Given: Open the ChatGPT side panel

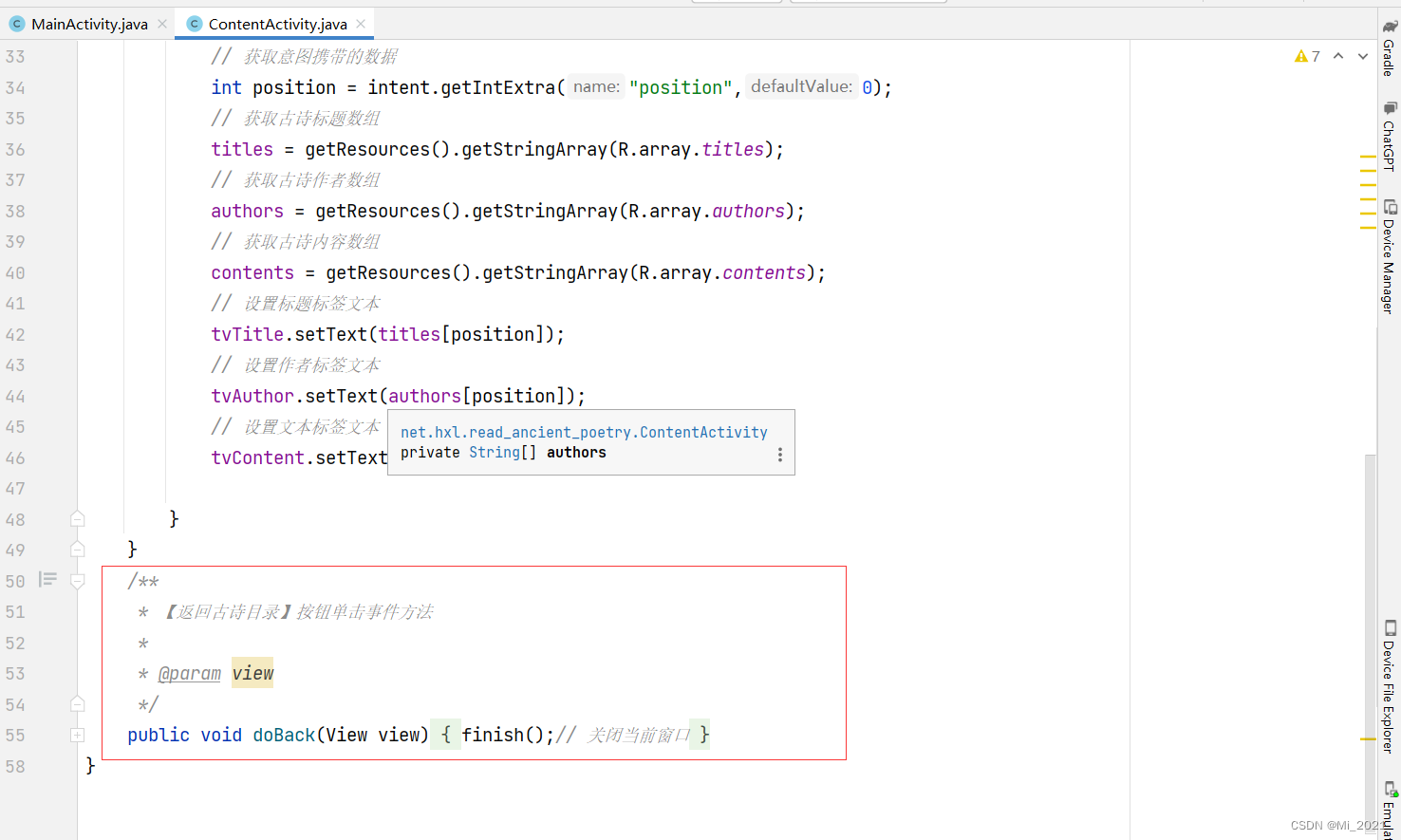Looking at the screenshot, I should tap(1389, 136).
